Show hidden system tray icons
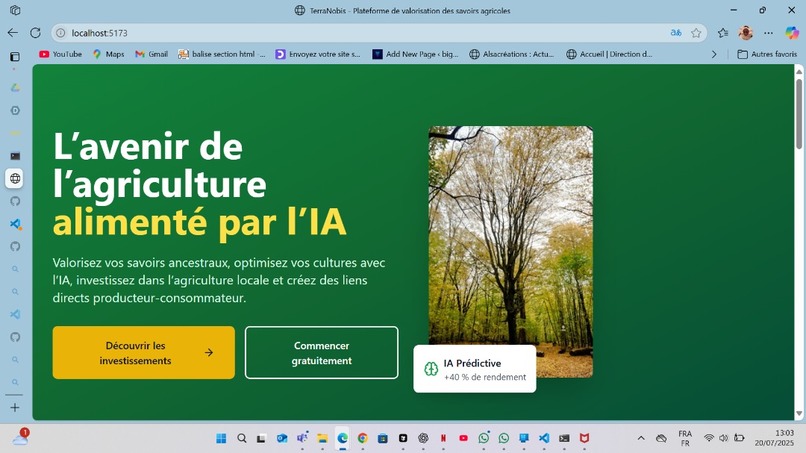 click(x=641, y=438)
